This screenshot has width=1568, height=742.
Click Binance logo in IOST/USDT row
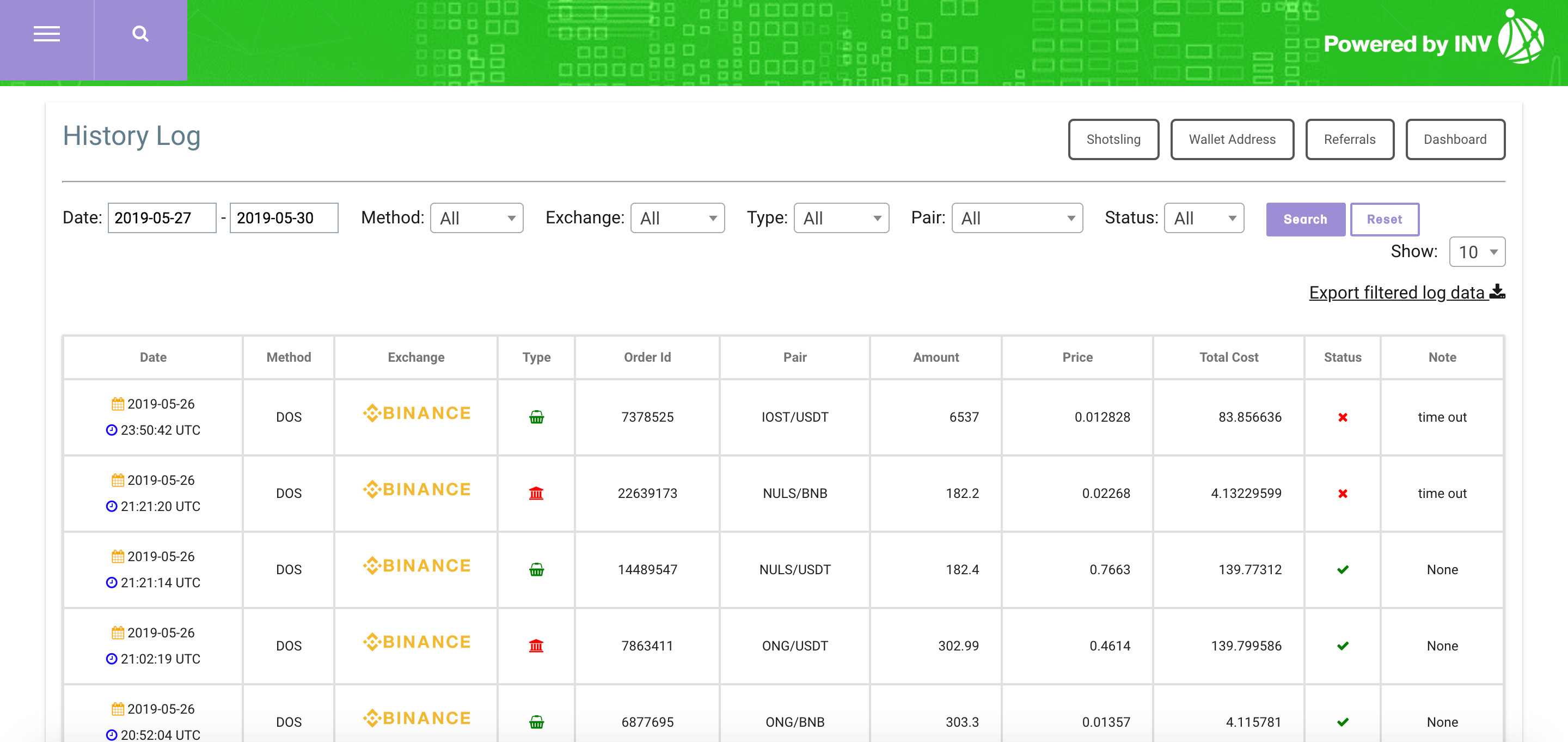[416, 413]
